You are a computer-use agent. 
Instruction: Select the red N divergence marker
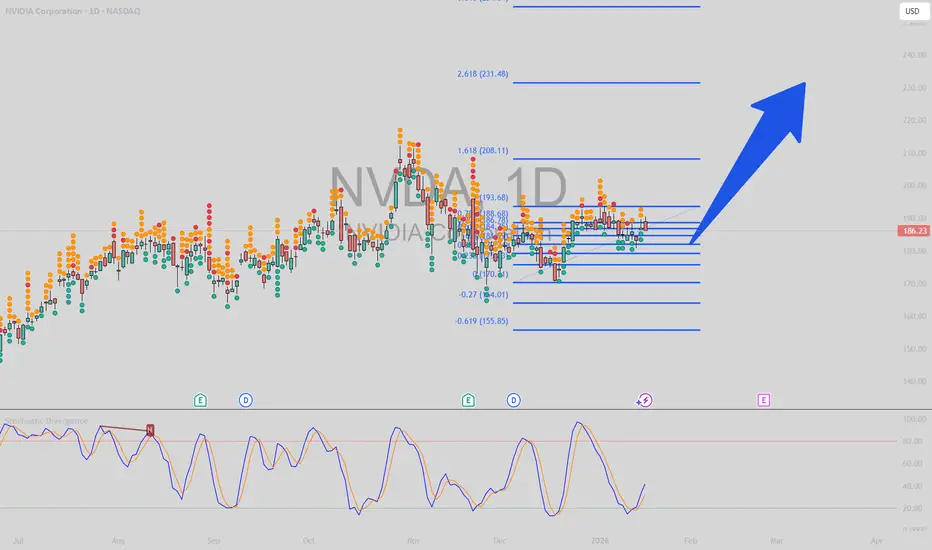pos(150,430)
